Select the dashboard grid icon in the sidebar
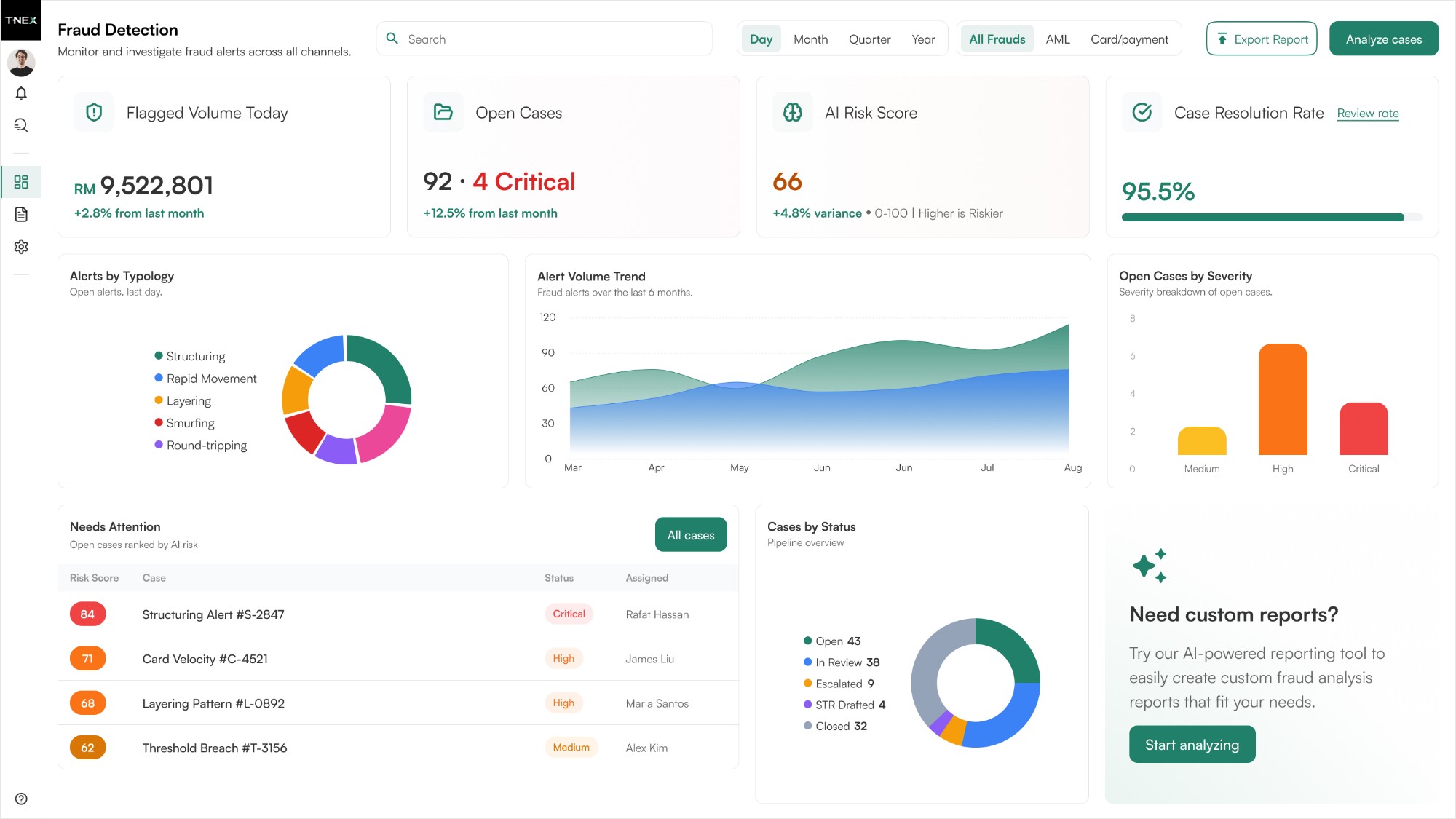 [x=21, y=182]
